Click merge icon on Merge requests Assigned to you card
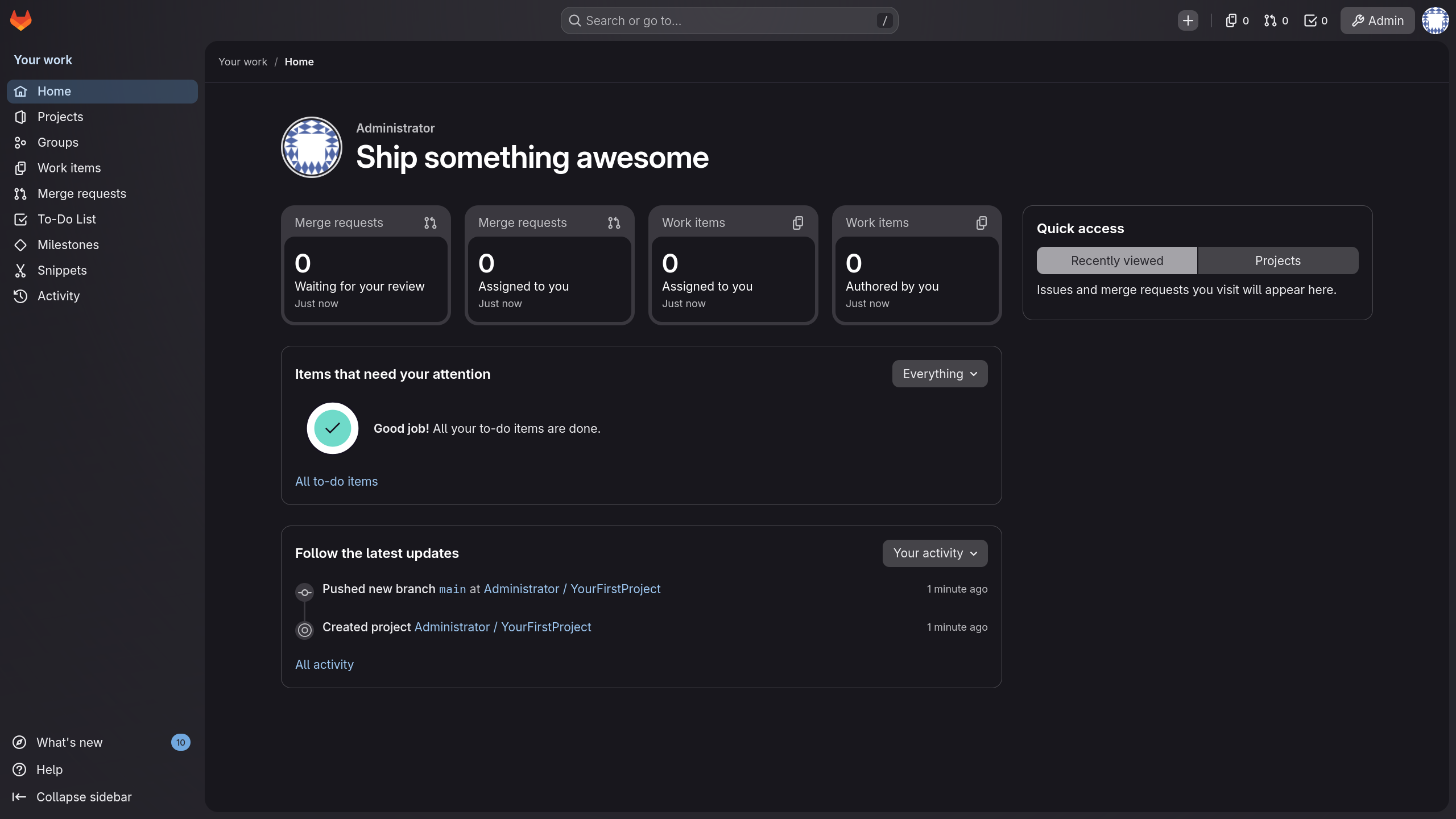Screen dimensions: 1456x819 (x=614, y=223)
